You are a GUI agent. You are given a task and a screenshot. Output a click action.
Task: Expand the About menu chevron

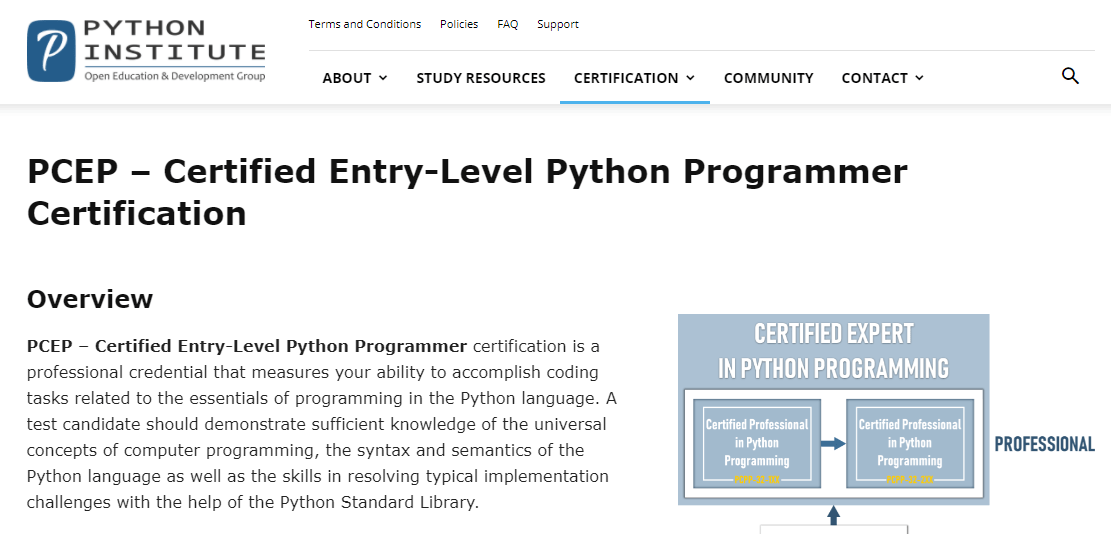coord(383,78)
